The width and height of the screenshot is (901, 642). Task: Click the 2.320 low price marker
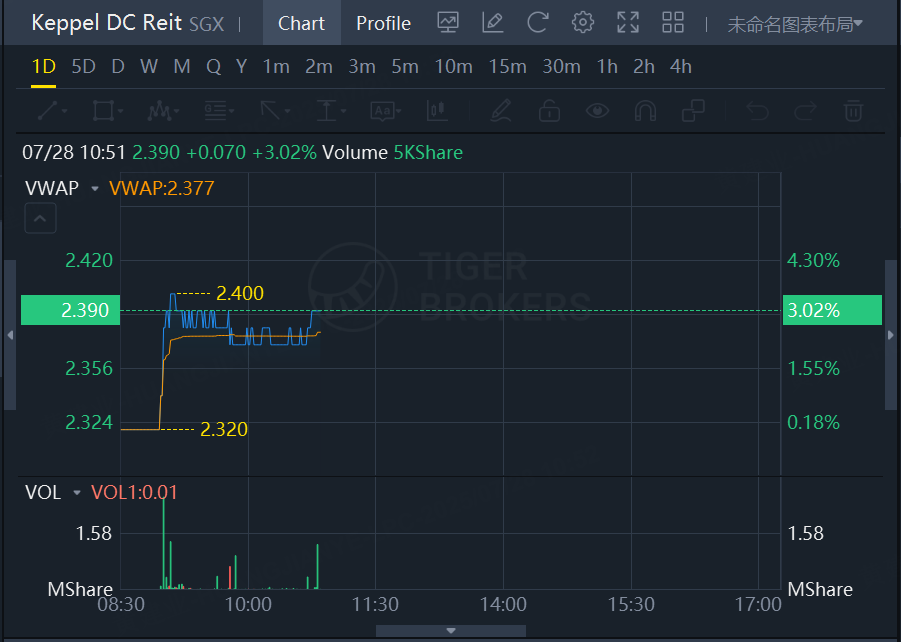(224, 429)
